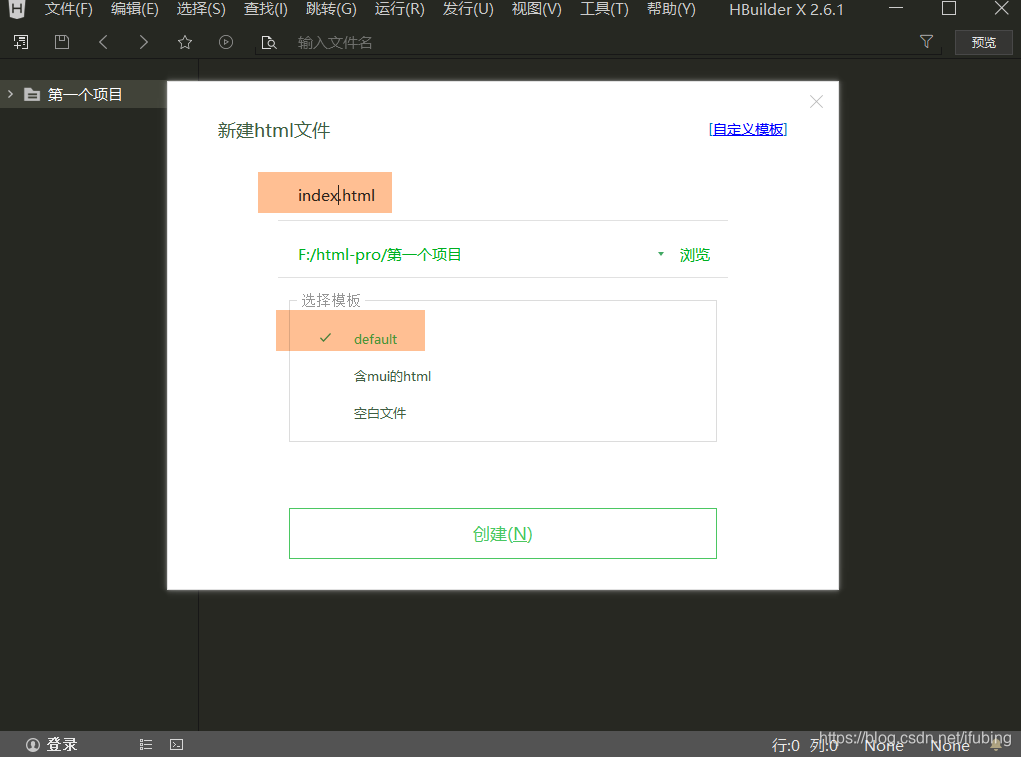
Task: Create a new file via the toolbar icon
Action: pos(20,42)
